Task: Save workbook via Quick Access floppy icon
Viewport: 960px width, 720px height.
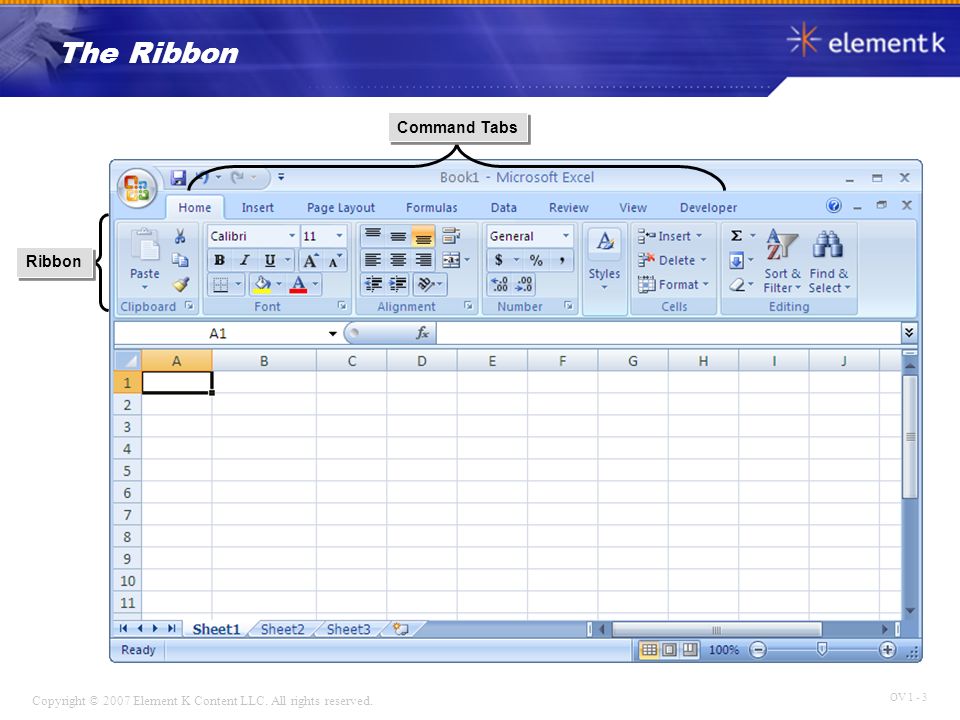Action: coord(178,178)
